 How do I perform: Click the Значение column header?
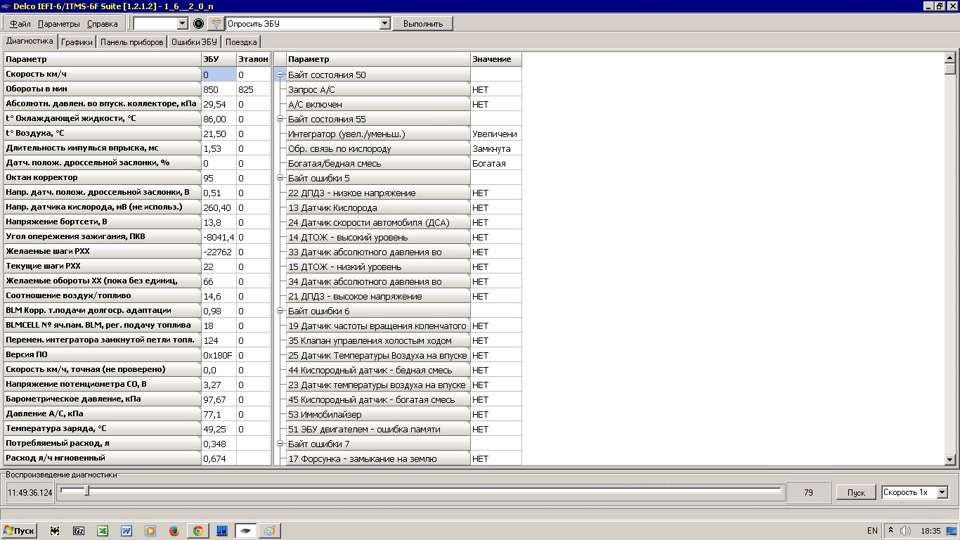click(496, 59)
